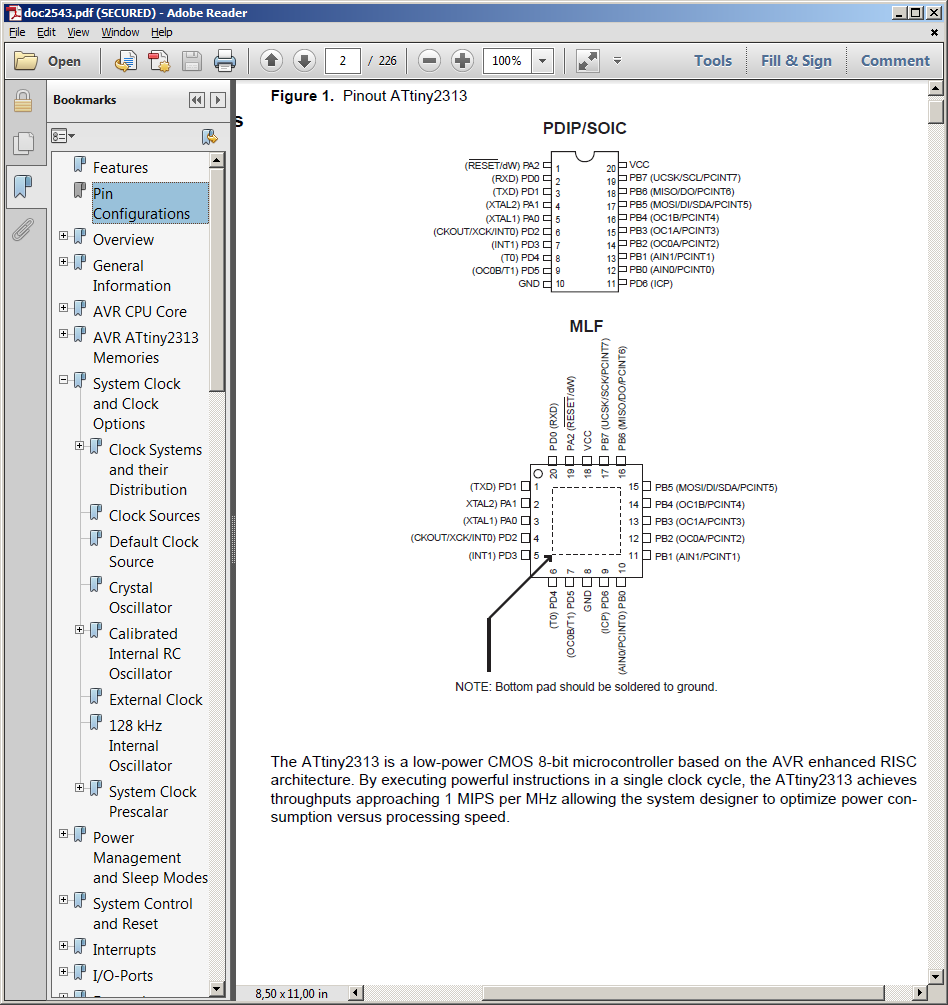This screenshot has height=1005, width=948.
Task: Expand the Overview bookmark
Action: click(63, 235)
